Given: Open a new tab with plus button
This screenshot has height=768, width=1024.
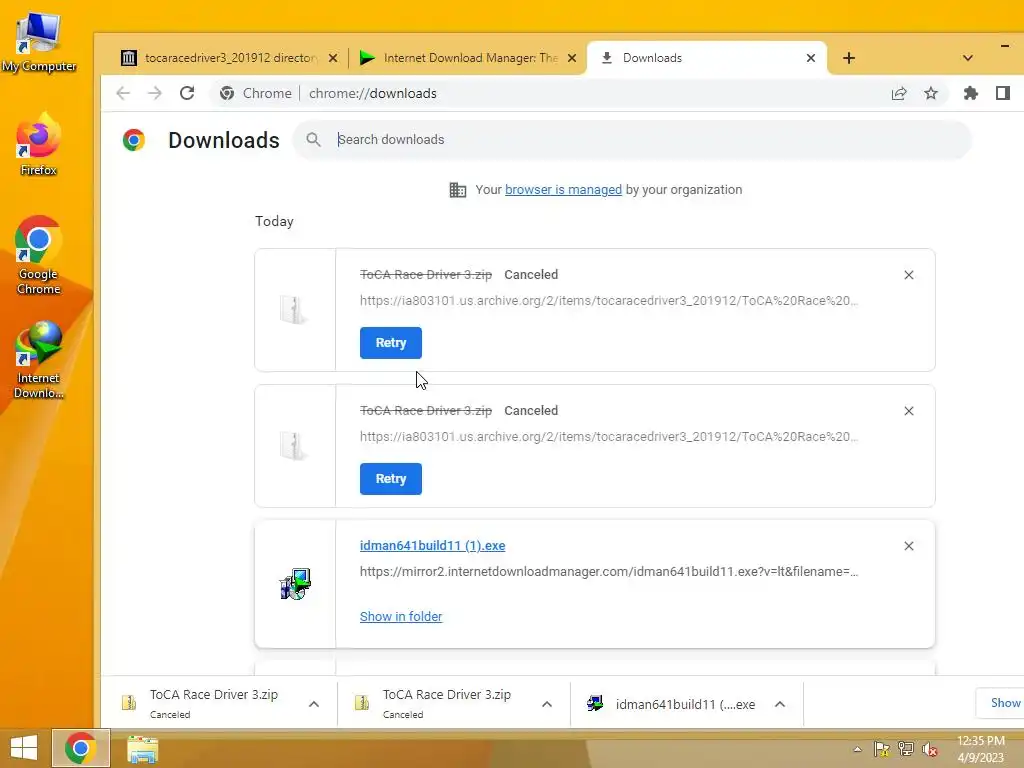Looking at the screenshot, I should tap(848, 58).
